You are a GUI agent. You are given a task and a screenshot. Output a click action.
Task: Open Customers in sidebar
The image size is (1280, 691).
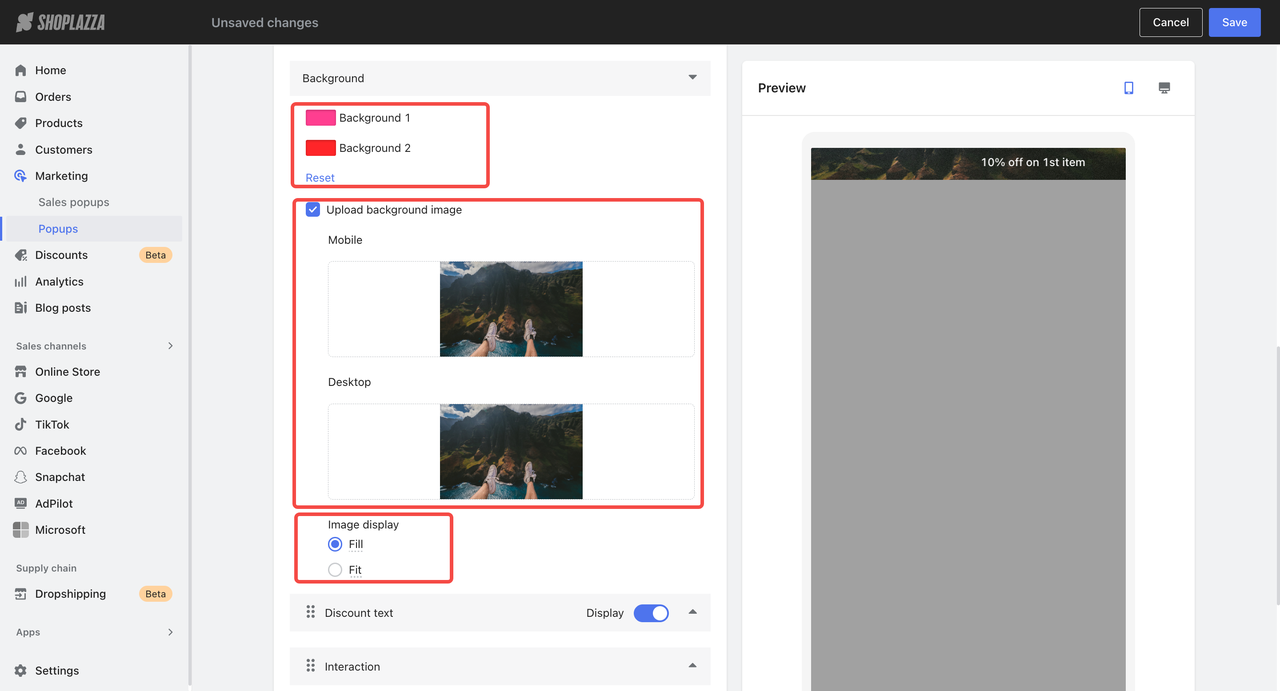click(64, 150)
